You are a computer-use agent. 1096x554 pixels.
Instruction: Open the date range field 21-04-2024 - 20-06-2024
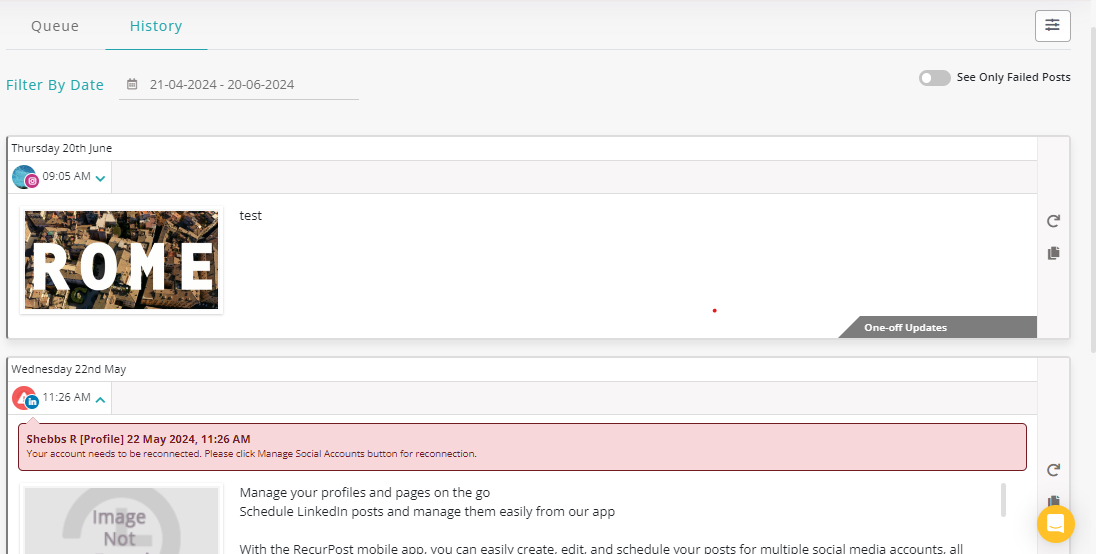(x=239, y=85)
